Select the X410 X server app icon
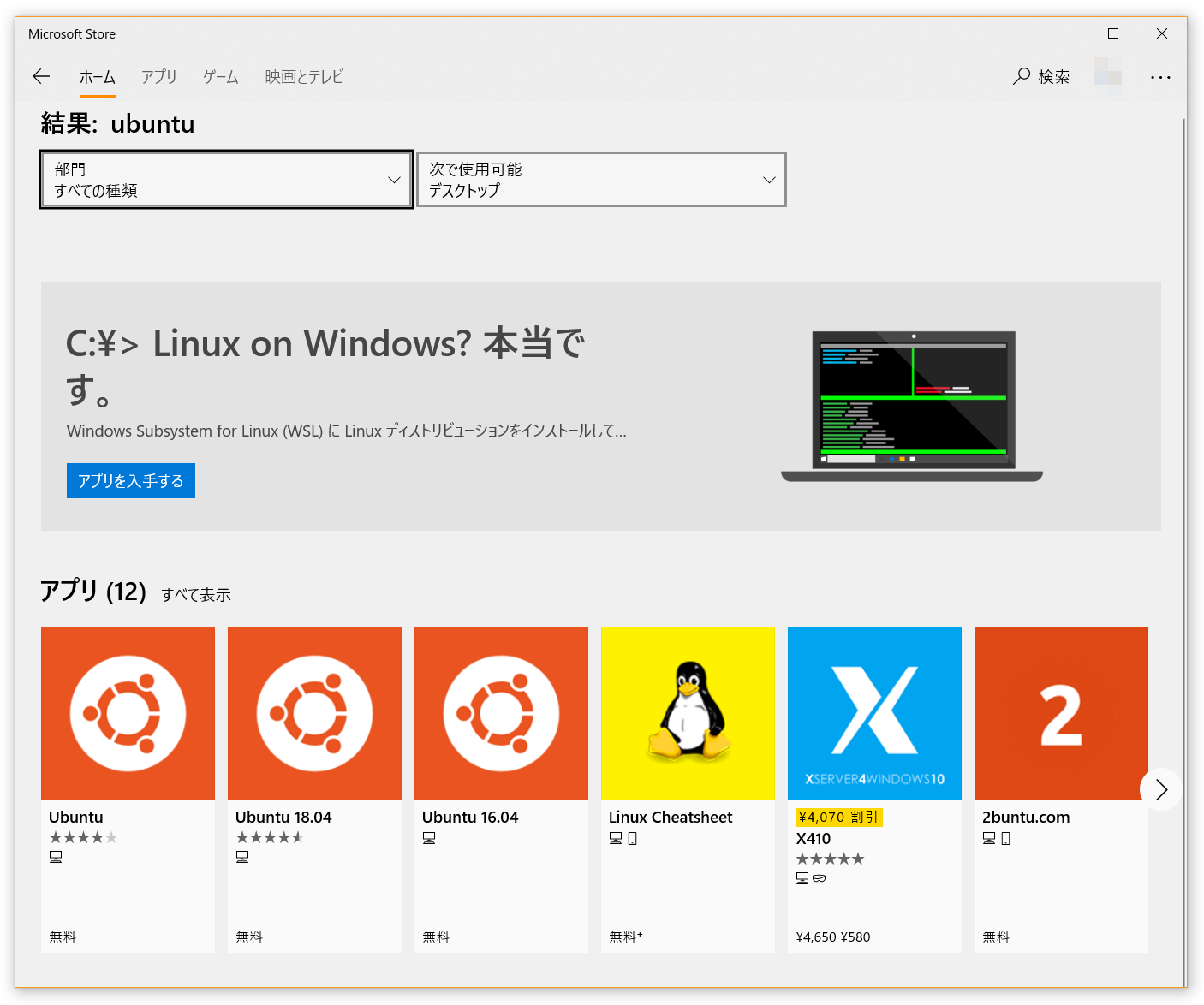Image resolution: width=1204 pixels, height=1005 pixels. 874,713
